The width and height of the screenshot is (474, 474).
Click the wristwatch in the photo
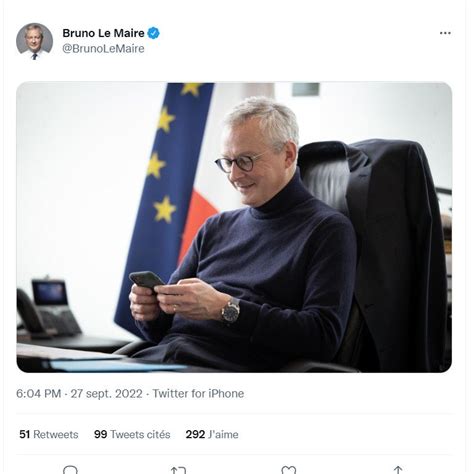pyautogui.click(x=231, y=311)
